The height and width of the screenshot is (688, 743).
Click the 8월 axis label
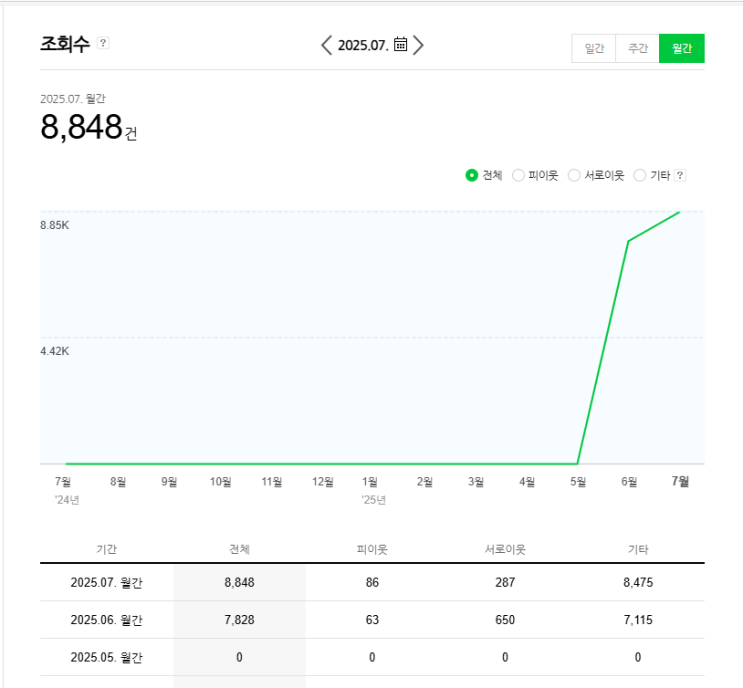pyautogui.click(x=118, y=482)
